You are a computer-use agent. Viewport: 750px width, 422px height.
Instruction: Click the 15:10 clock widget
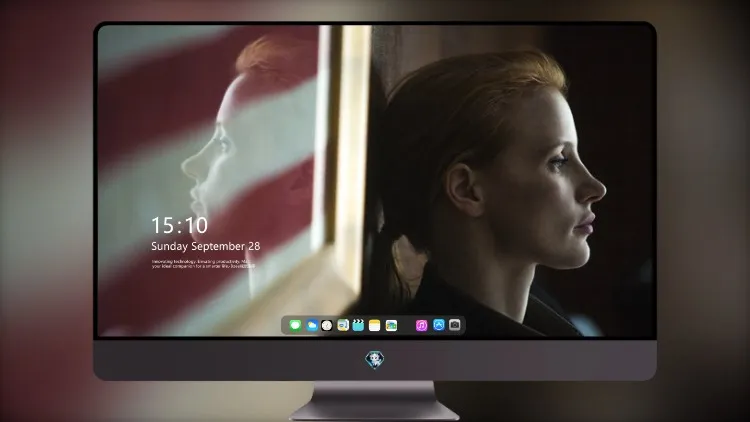[179, 225]
